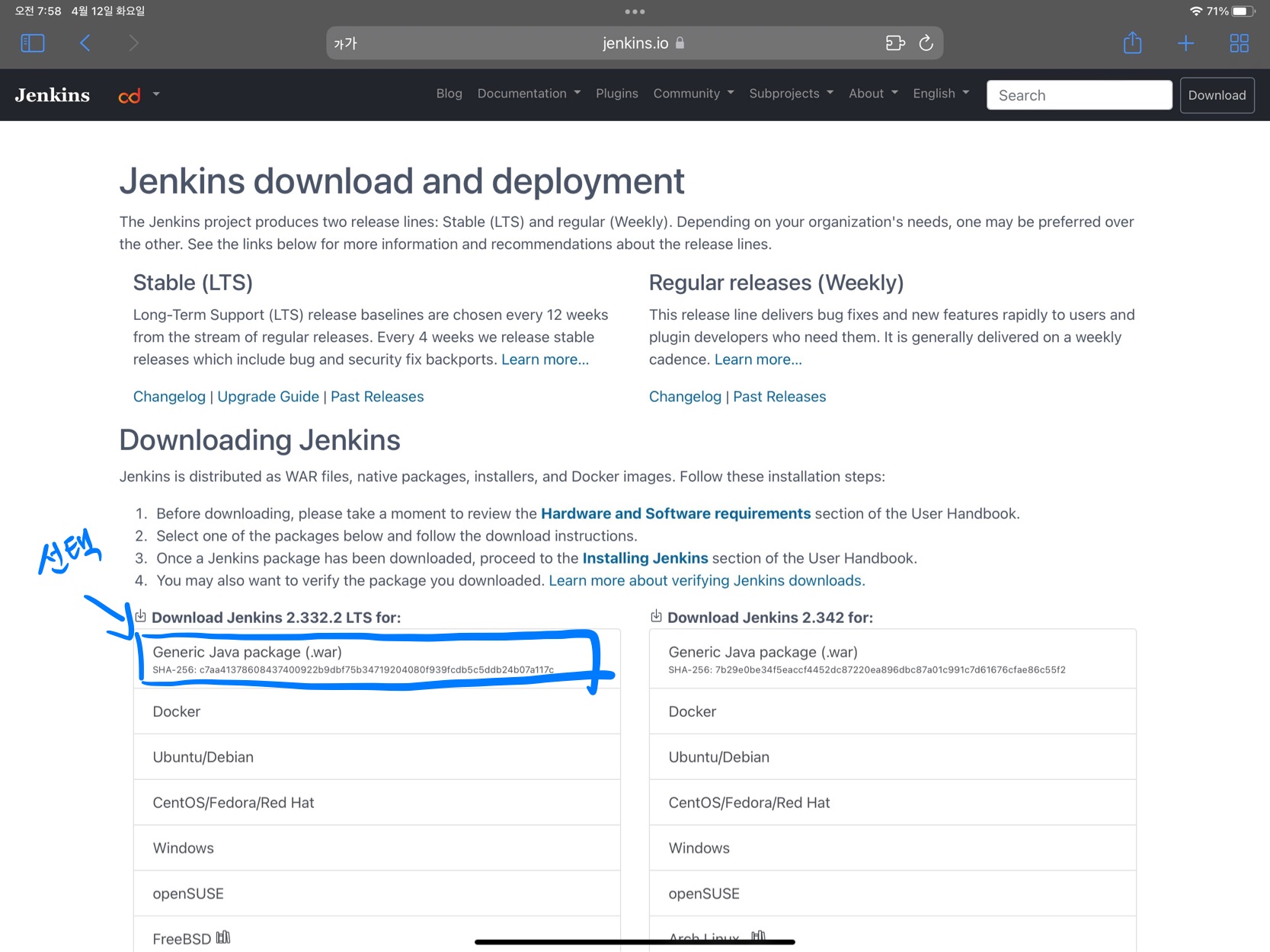Open Weekly Learn more link
This screenshot has height=952, width=1270.
click(758, 359)
